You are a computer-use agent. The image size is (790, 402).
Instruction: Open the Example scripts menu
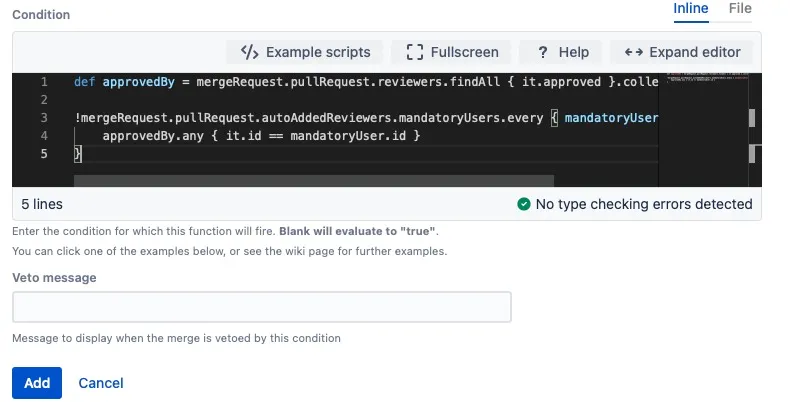305,52
